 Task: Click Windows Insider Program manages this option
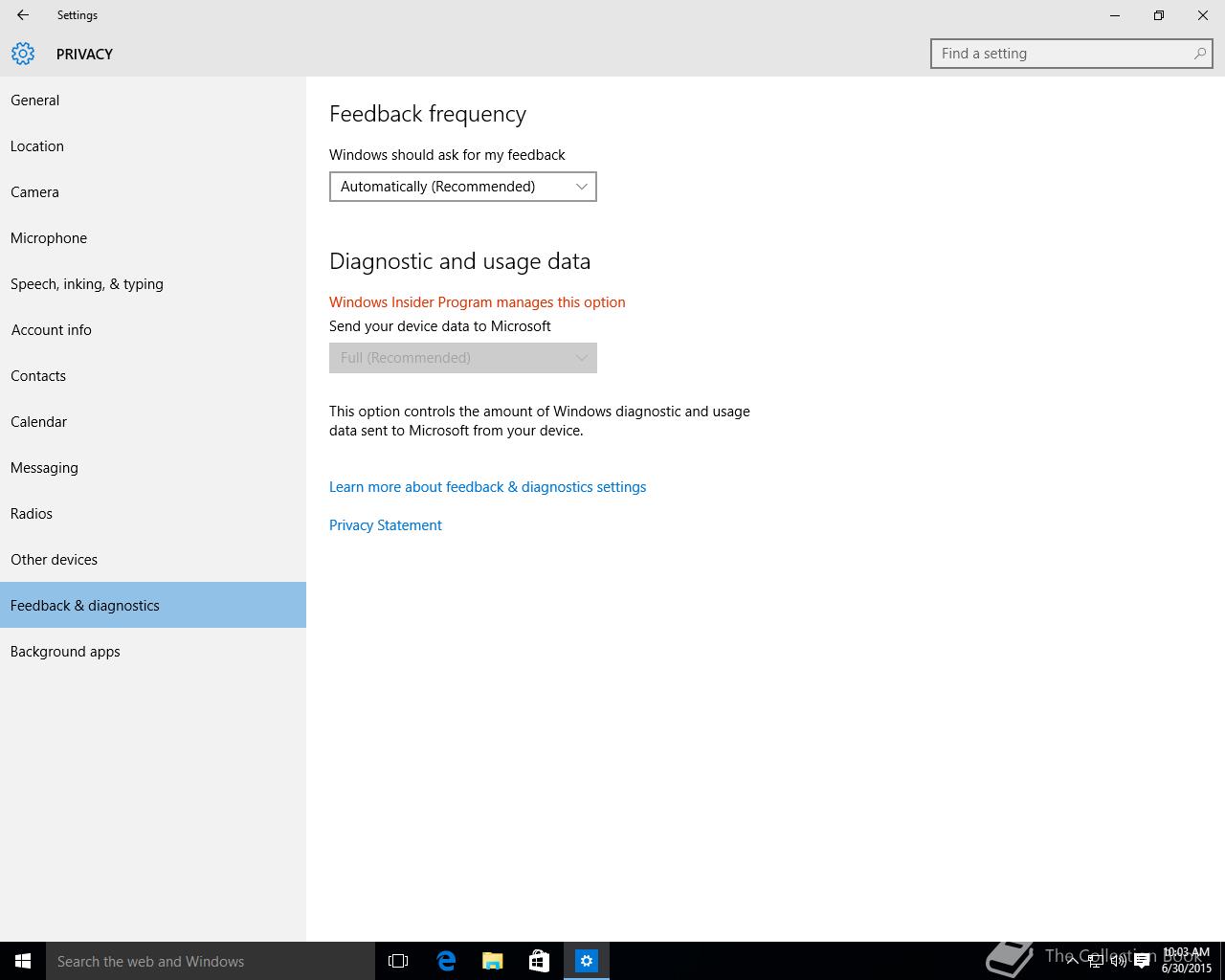pos(478,302)
